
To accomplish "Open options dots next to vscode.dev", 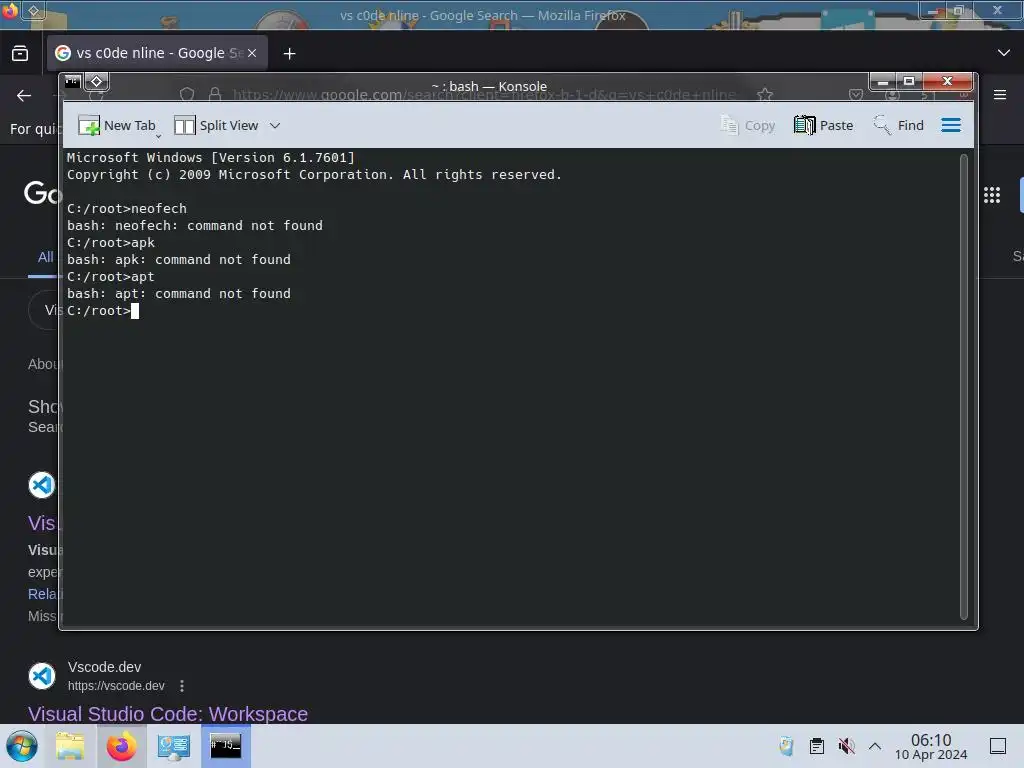I will [x=182, y=686].
